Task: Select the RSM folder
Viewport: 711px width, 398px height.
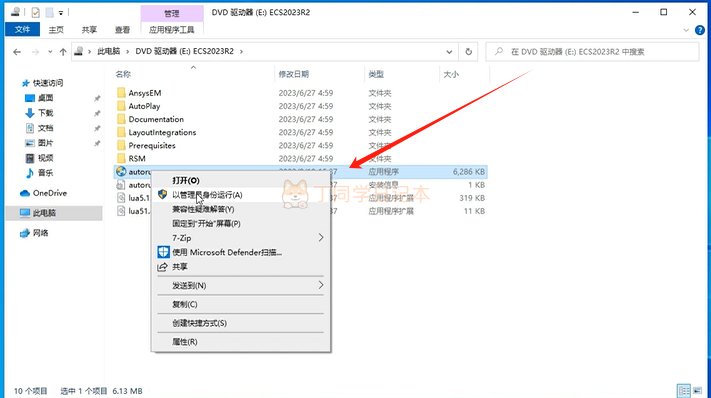Action: click(137, 159)
